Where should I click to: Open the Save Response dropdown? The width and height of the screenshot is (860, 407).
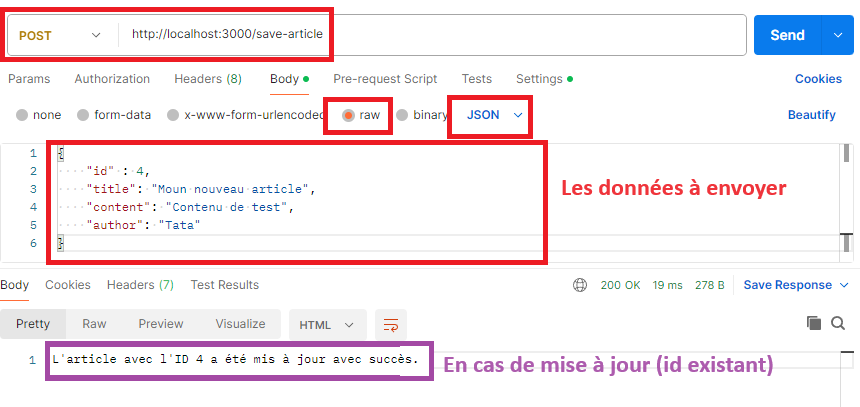[x=796, y=285]
